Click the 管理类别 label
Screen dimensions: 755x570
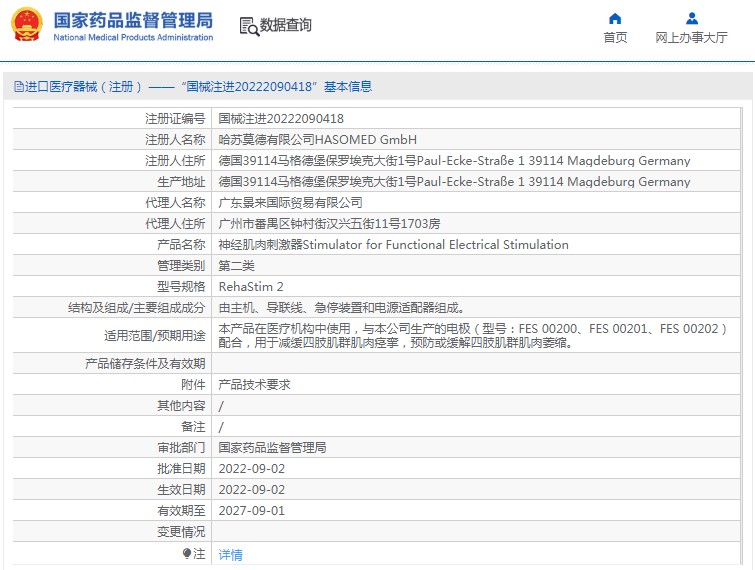pyautogui.click(x=181, y=266)
